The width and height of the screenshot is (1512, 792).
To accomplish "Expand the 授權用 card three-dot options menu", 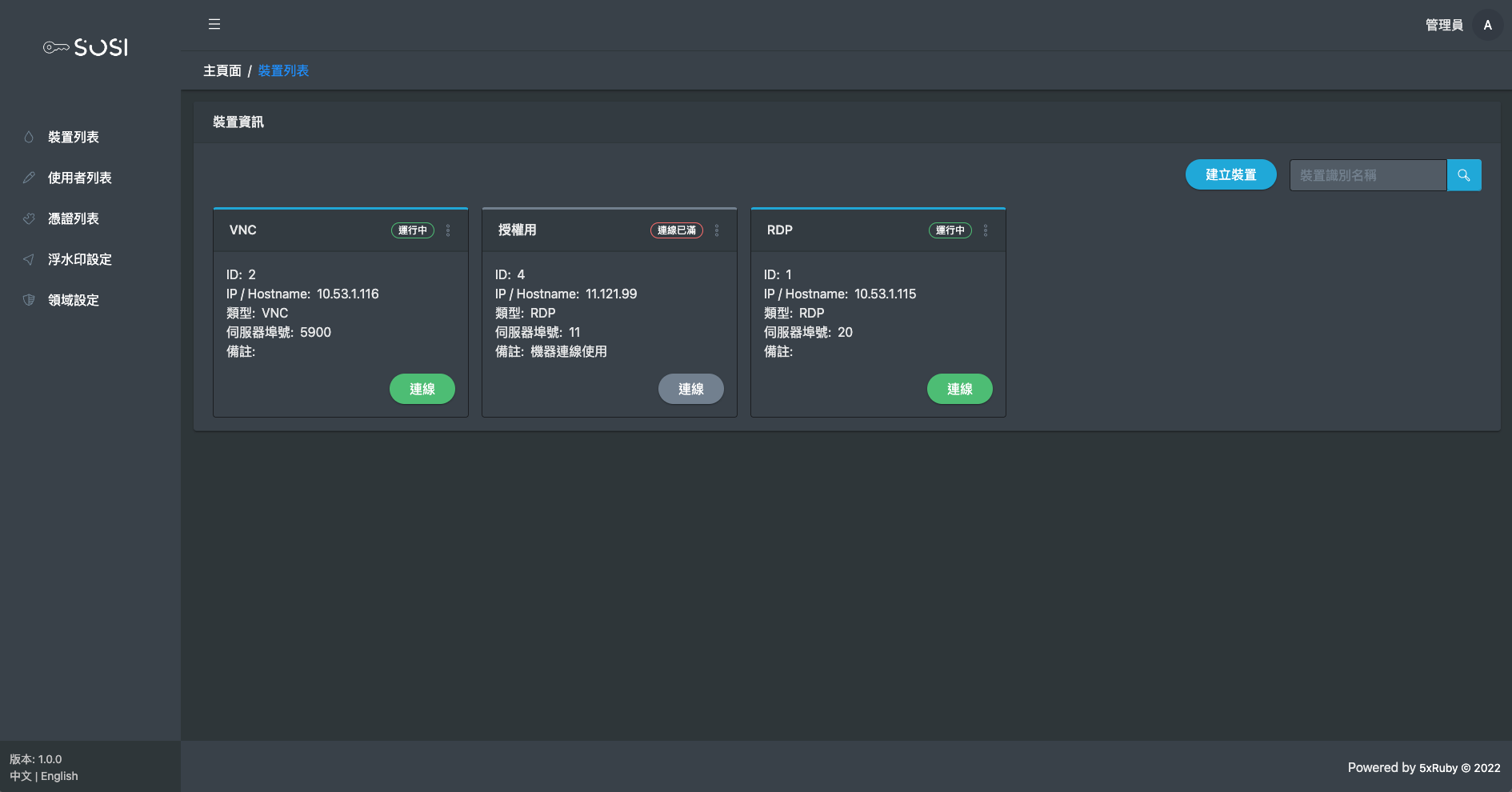I will coord(717,230).
